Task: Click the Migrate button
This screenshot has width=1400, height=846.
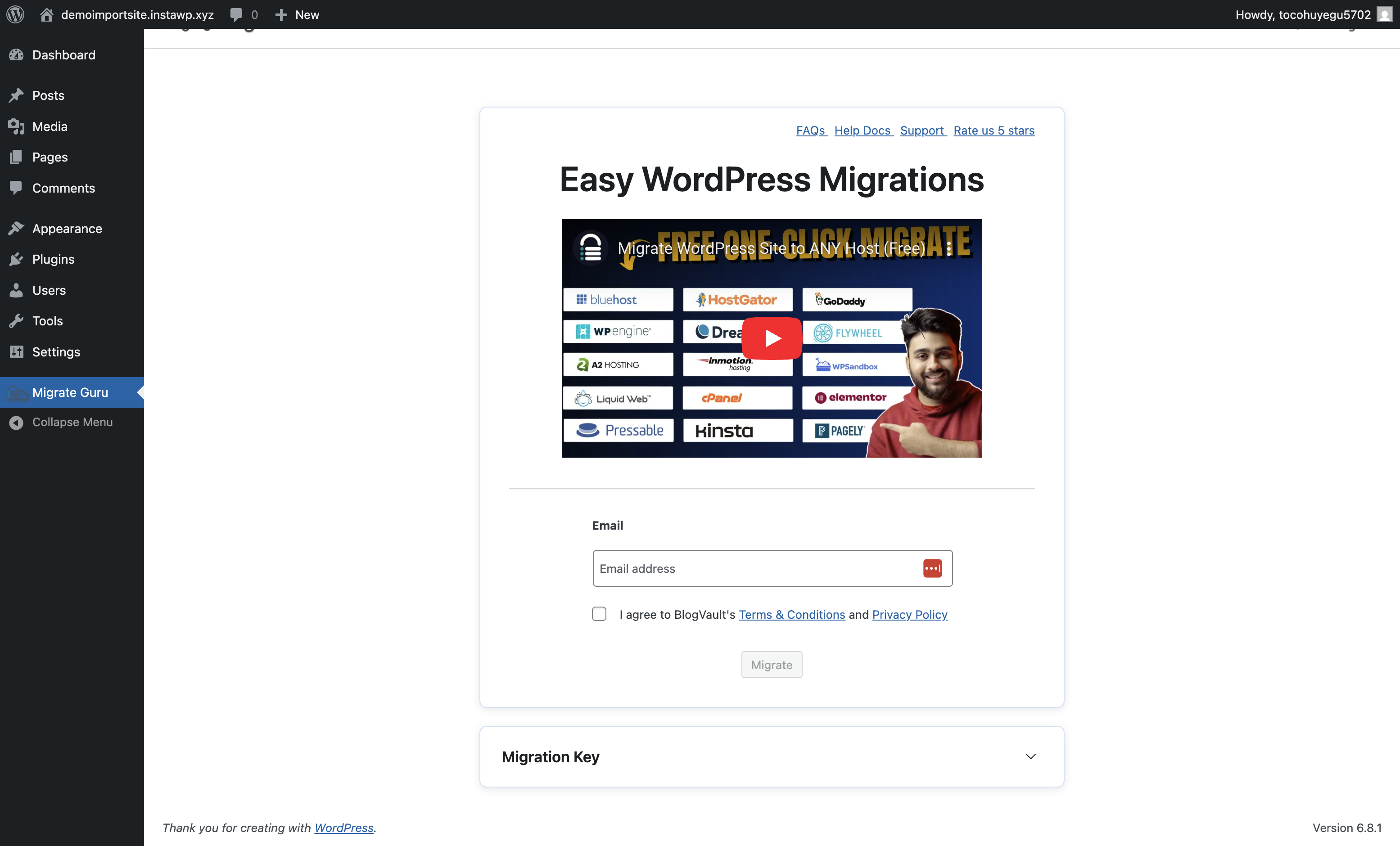Action: click(x=772, y=664)
